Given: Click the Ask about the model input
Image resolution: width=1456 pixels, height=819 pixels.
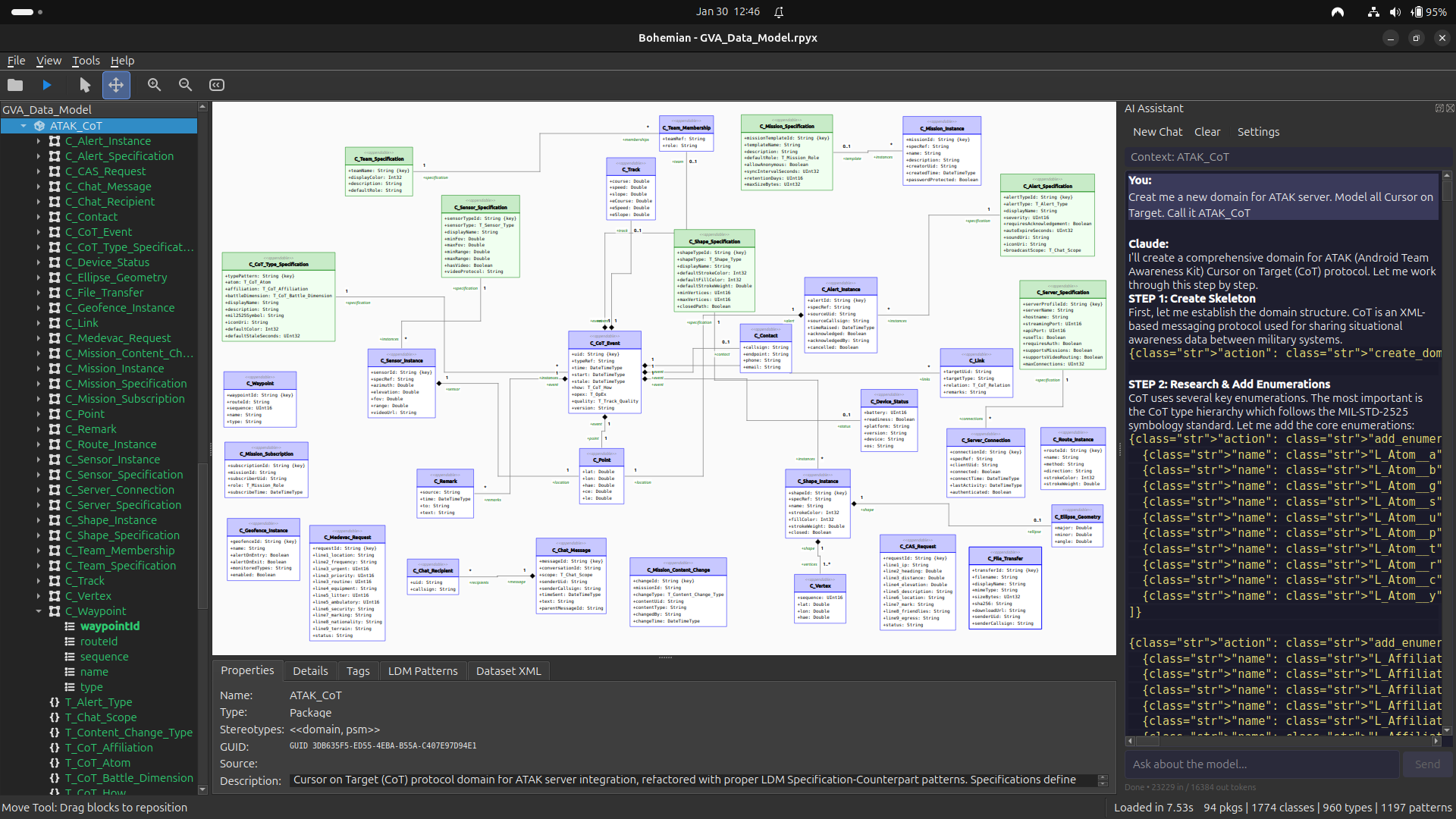Looking at the screenshot, I should 1262,764.
